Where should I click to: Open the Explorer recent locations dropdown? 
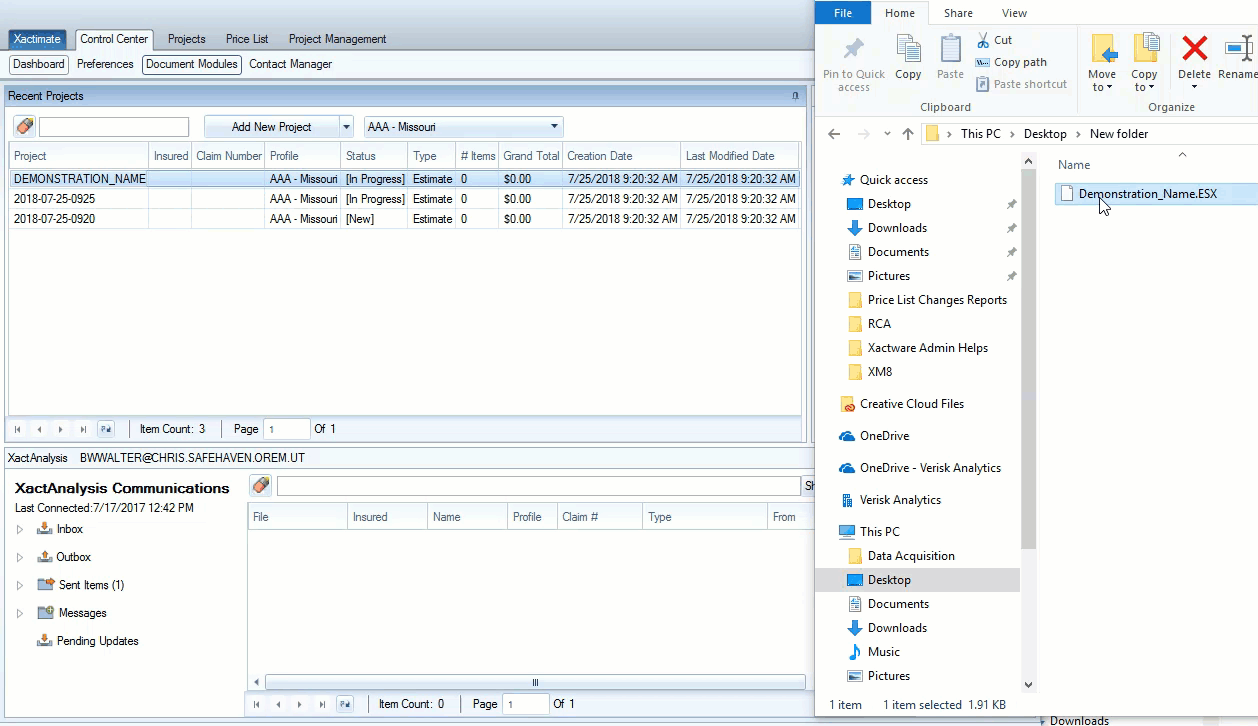pyautogui.click(x=887, y=134)
